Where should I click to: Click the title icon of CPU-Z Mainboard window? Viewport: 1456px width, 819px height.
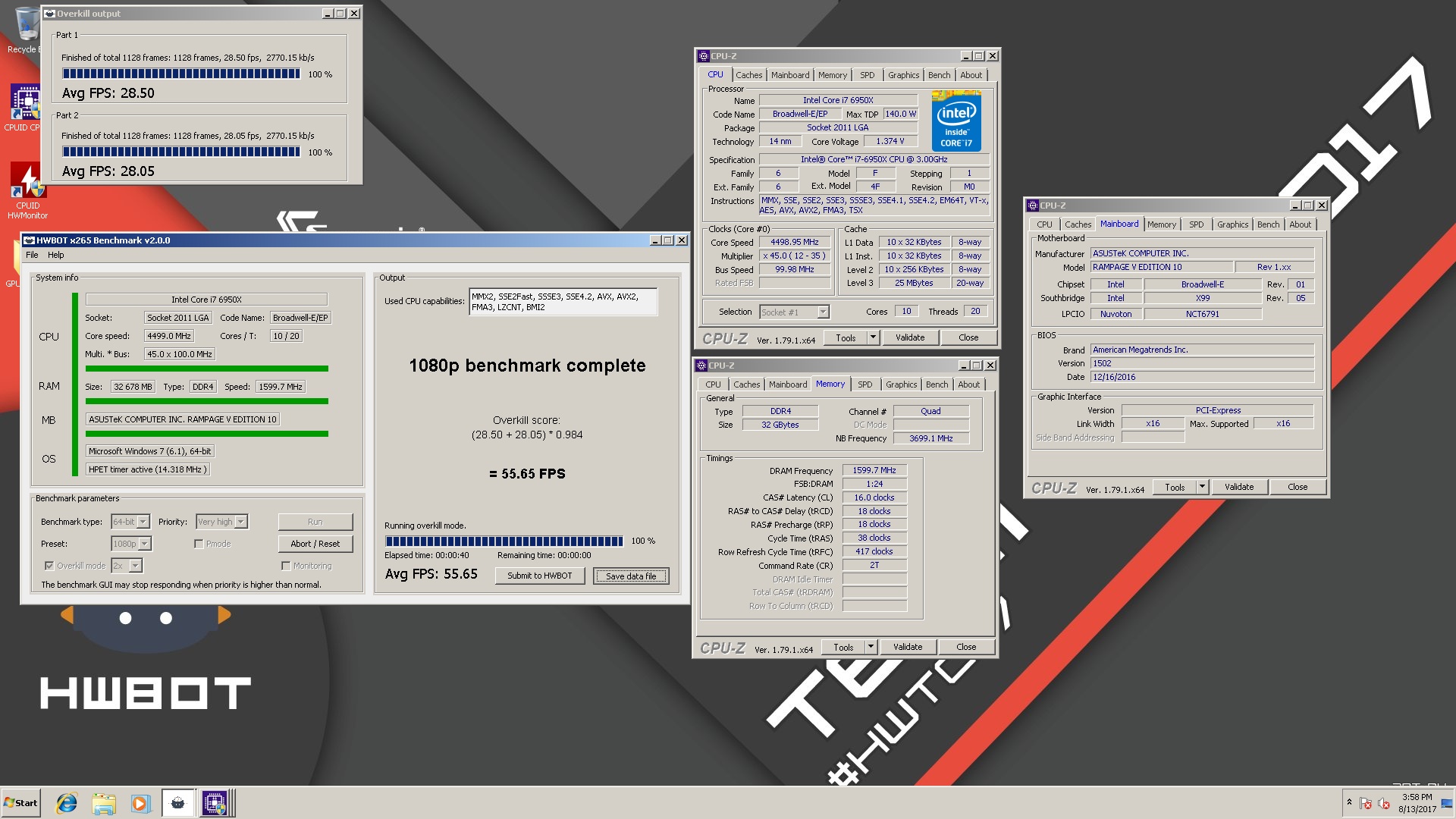click(x=1032, y=206)
